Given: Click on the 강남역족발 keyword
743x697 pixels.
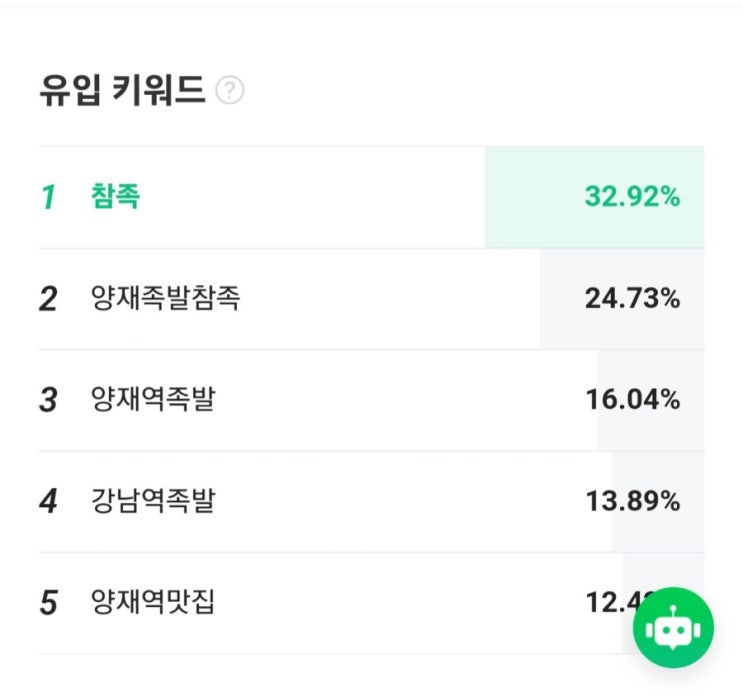Looking at the screenshot, I should click(x=152, y=501).
